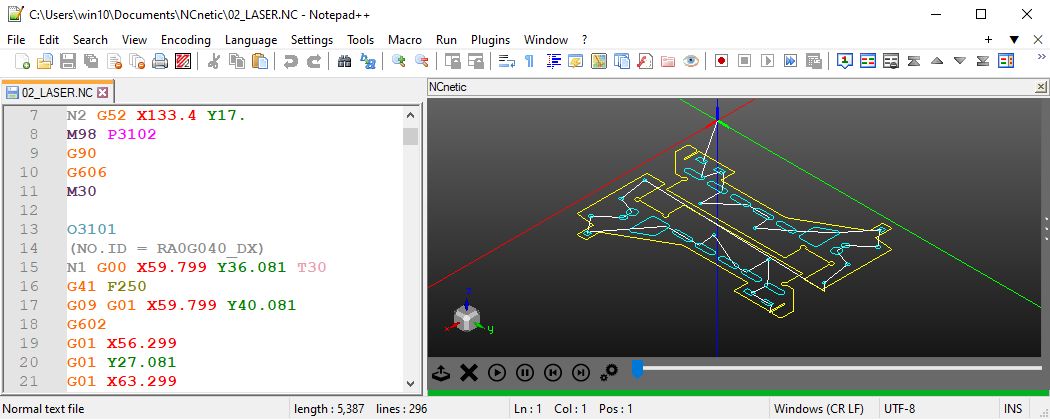
Task: Toggle word wrap toolbar icon
Action: tap(507, 62)
